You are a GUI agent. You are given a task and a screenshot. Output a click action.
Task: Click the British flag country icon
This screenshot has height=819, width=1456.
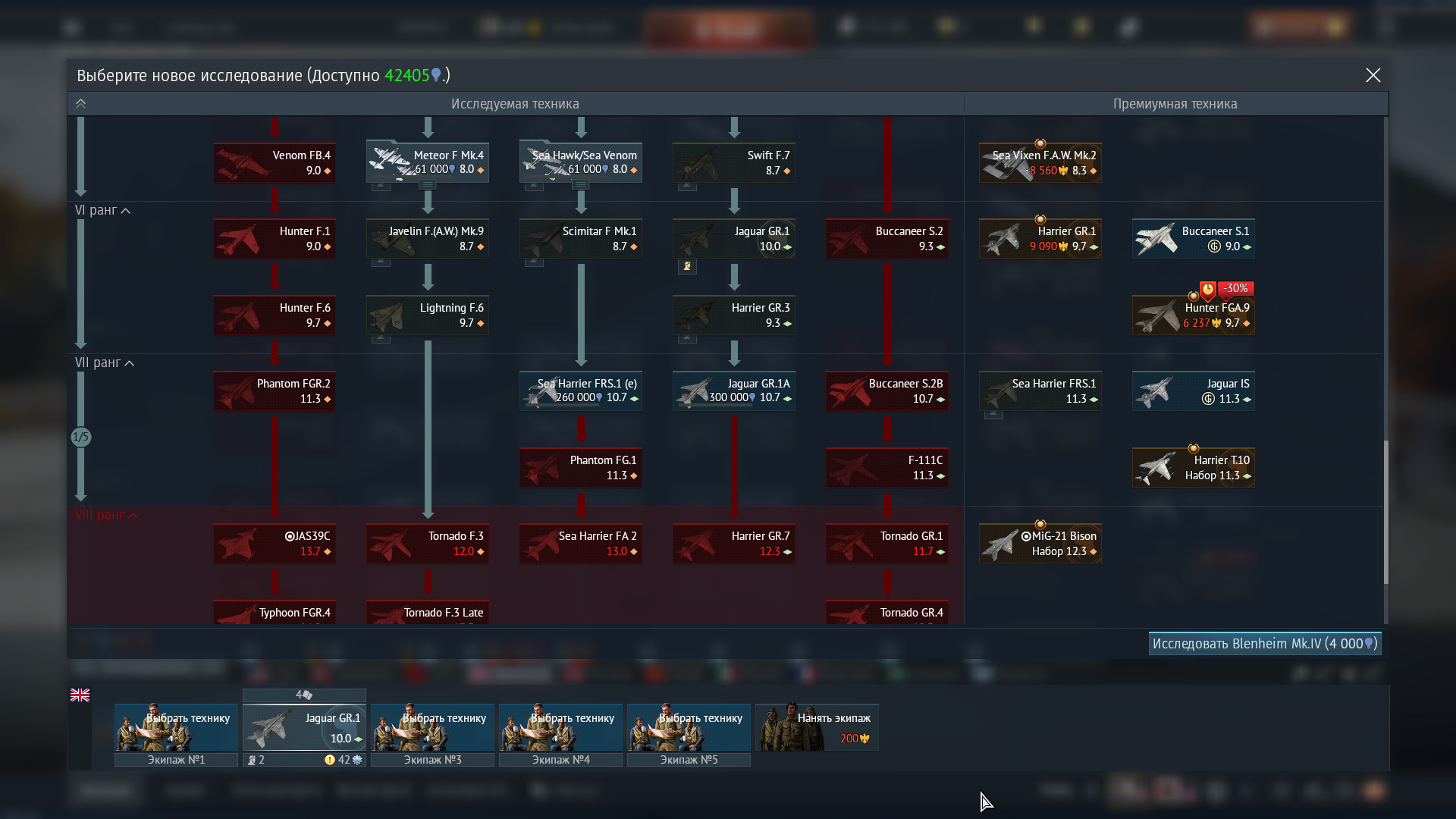pyautogui.click(x=80, y=695)
